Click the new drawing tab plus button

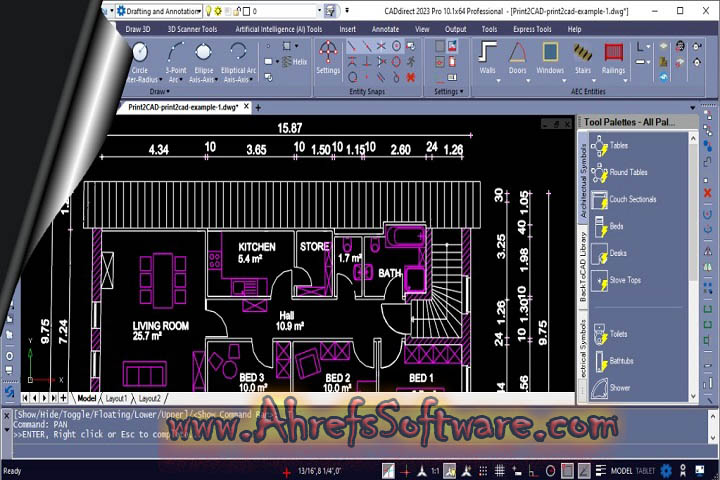pos(259,107)
